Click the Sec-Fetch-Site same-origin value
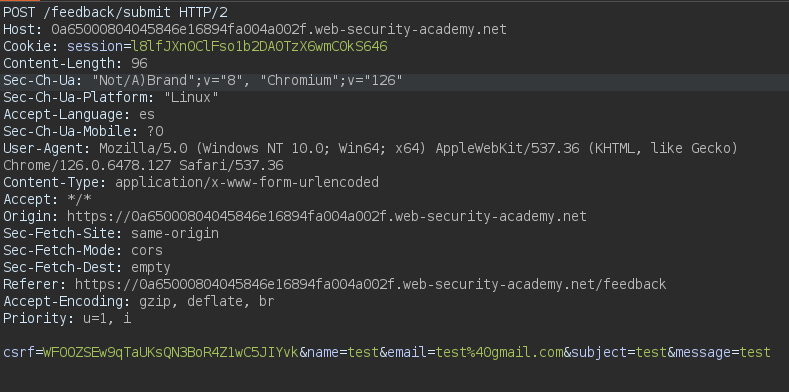 (x=175, y=233)
